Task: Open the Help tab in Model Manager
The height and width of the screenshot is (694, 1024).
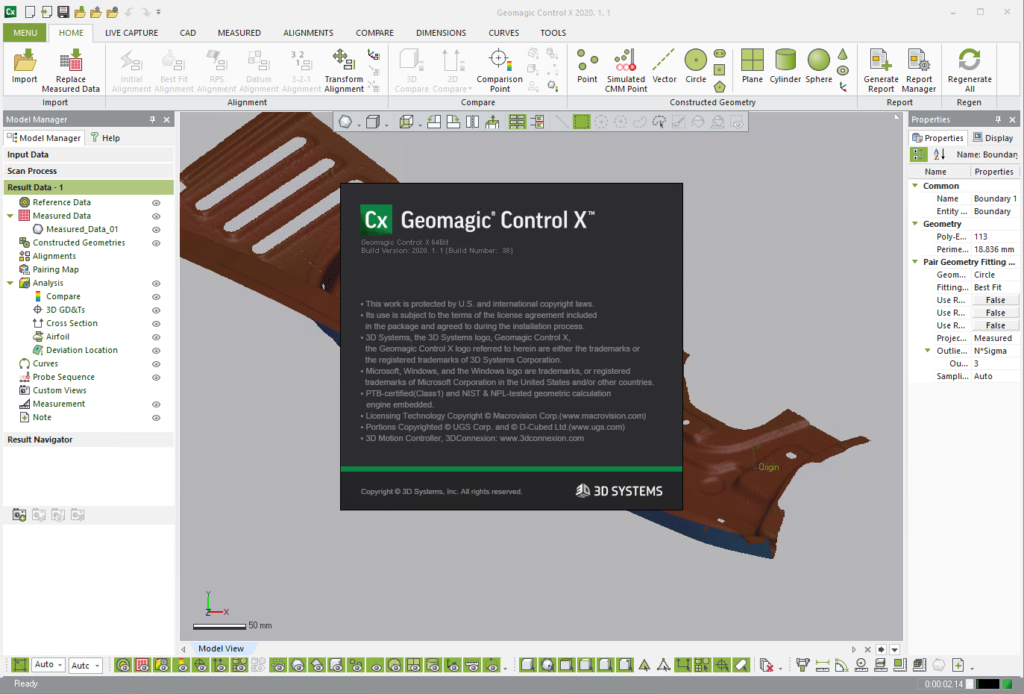Action: point(104,138)
